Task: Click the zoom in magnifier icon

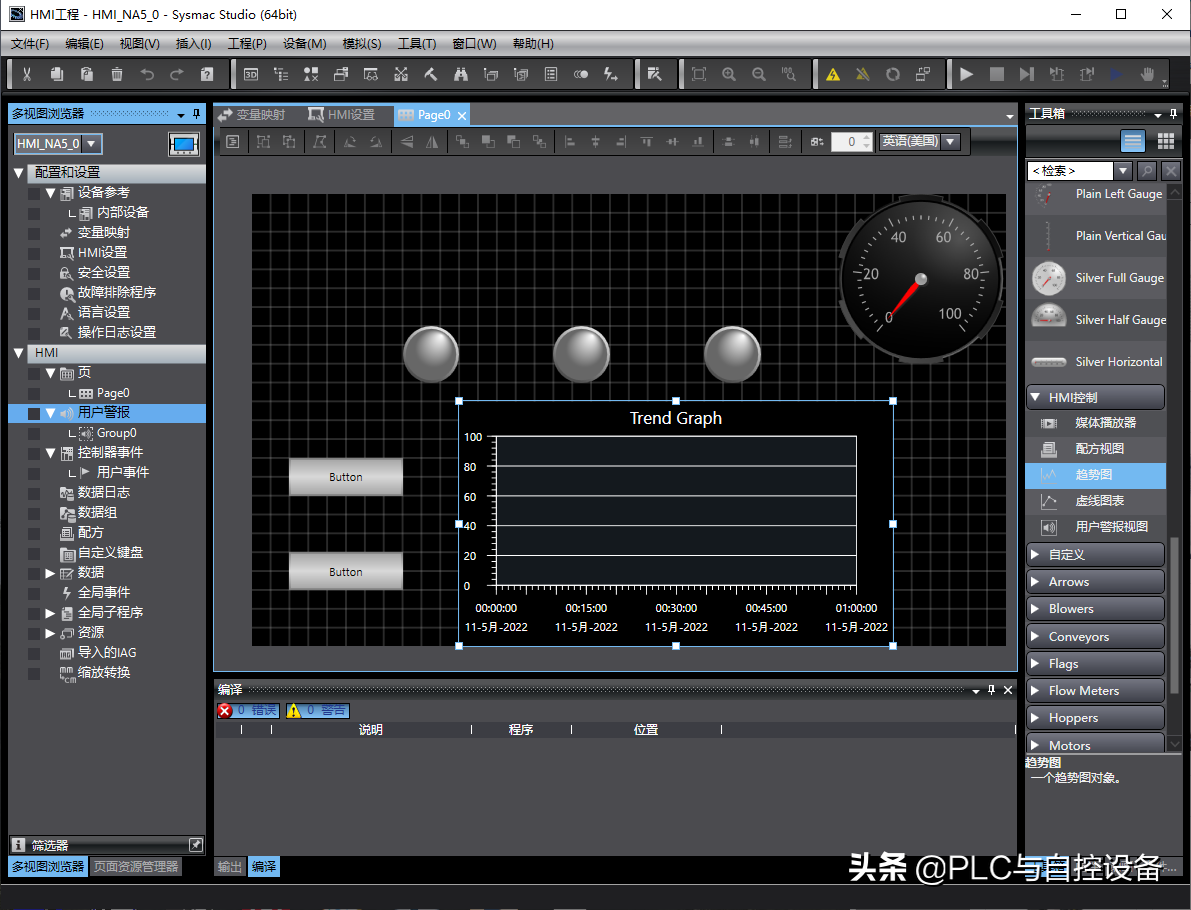Action: point(729,74)
